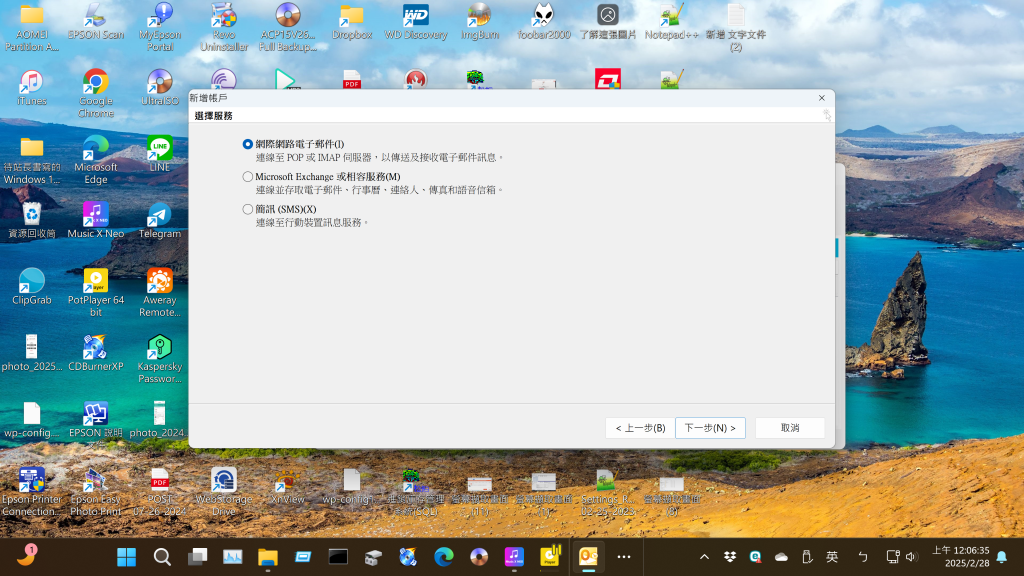The image size is (1024, 576).
Task: Click the 下一步(N) > button
Action: (x=710, y=428)
